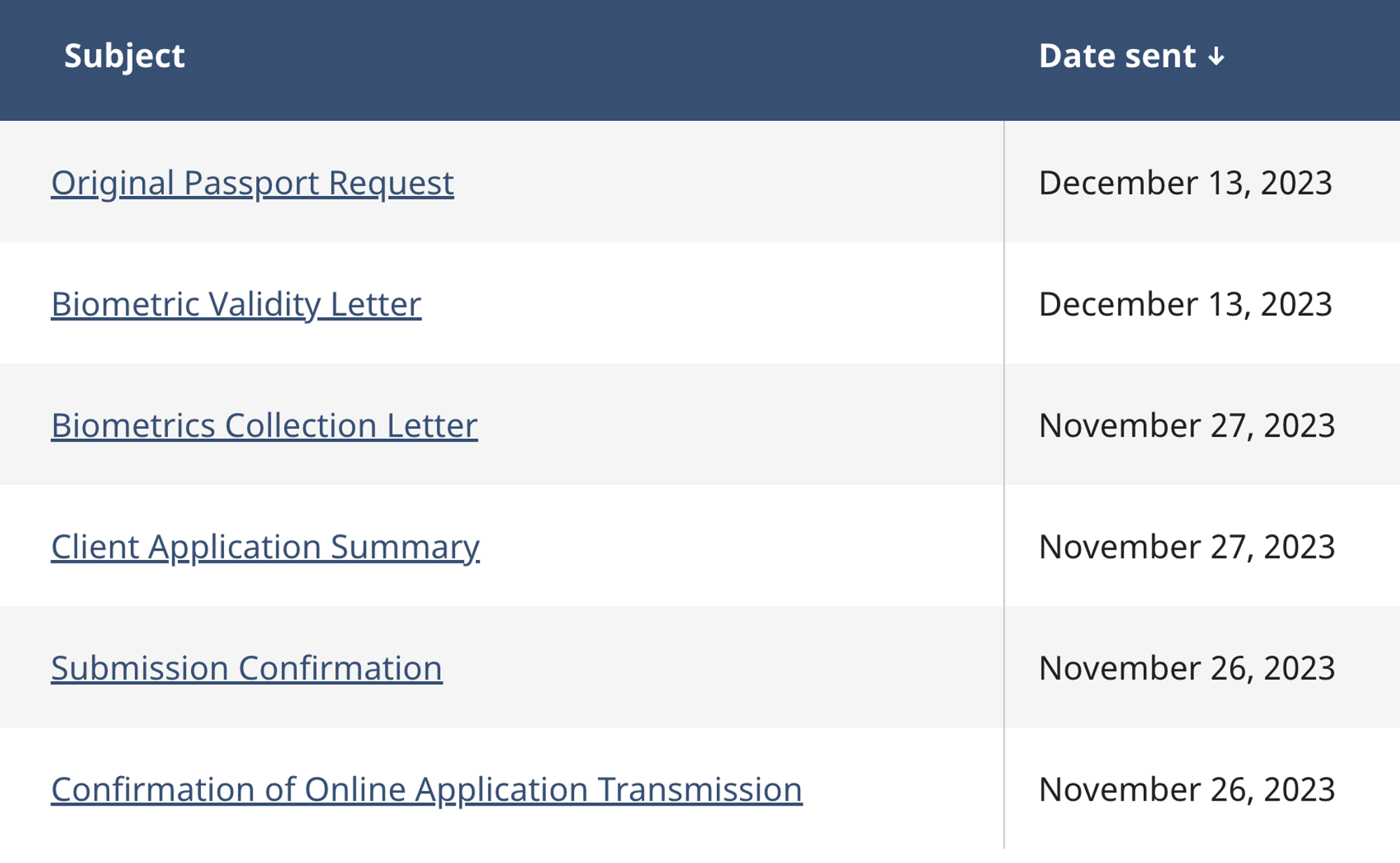Select the date for Original Passport Request
The height and width of the screenshot is (863, 1400).
1185,183
